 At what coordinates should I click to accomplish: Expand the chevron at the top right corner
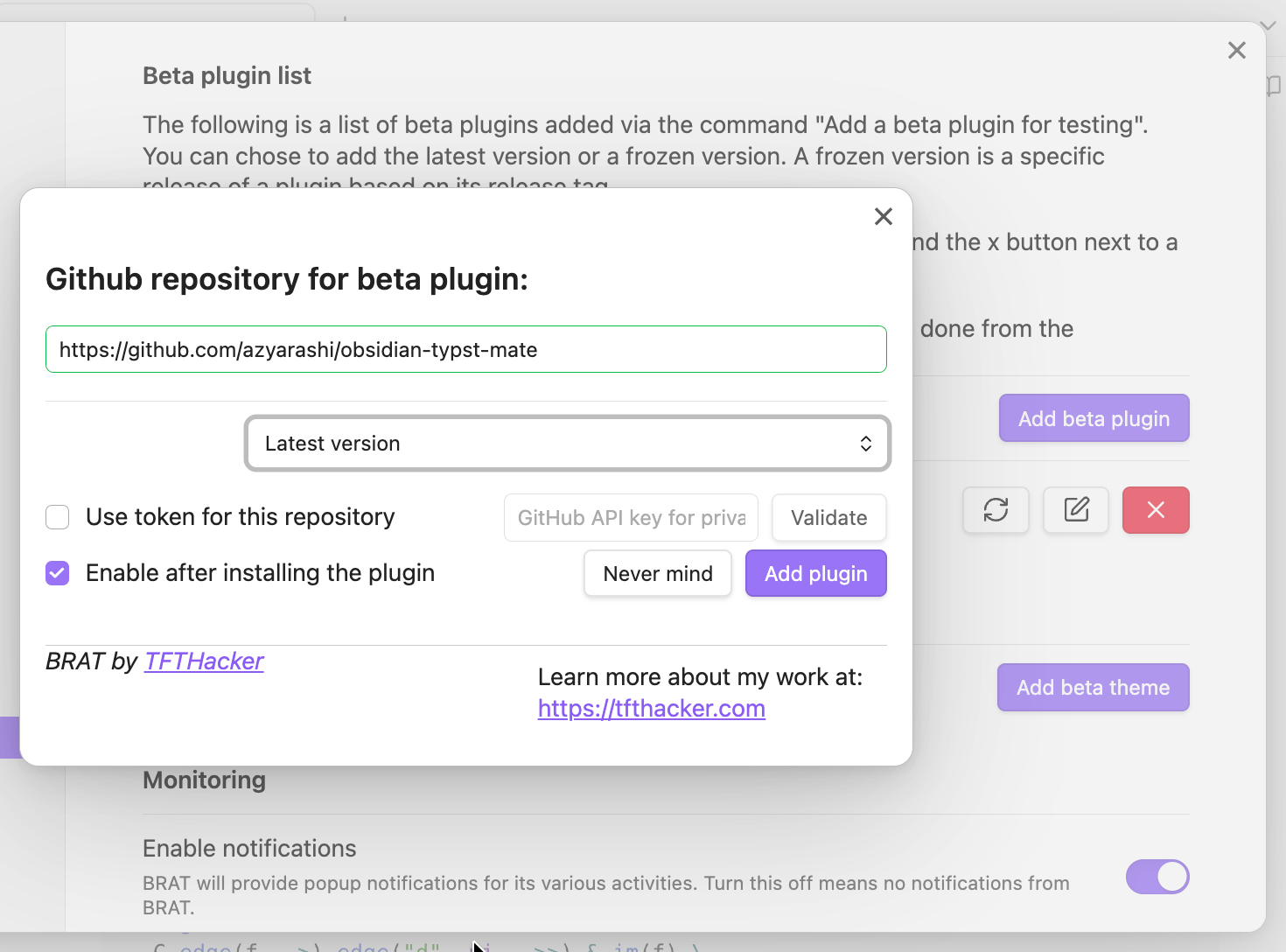1267,24
